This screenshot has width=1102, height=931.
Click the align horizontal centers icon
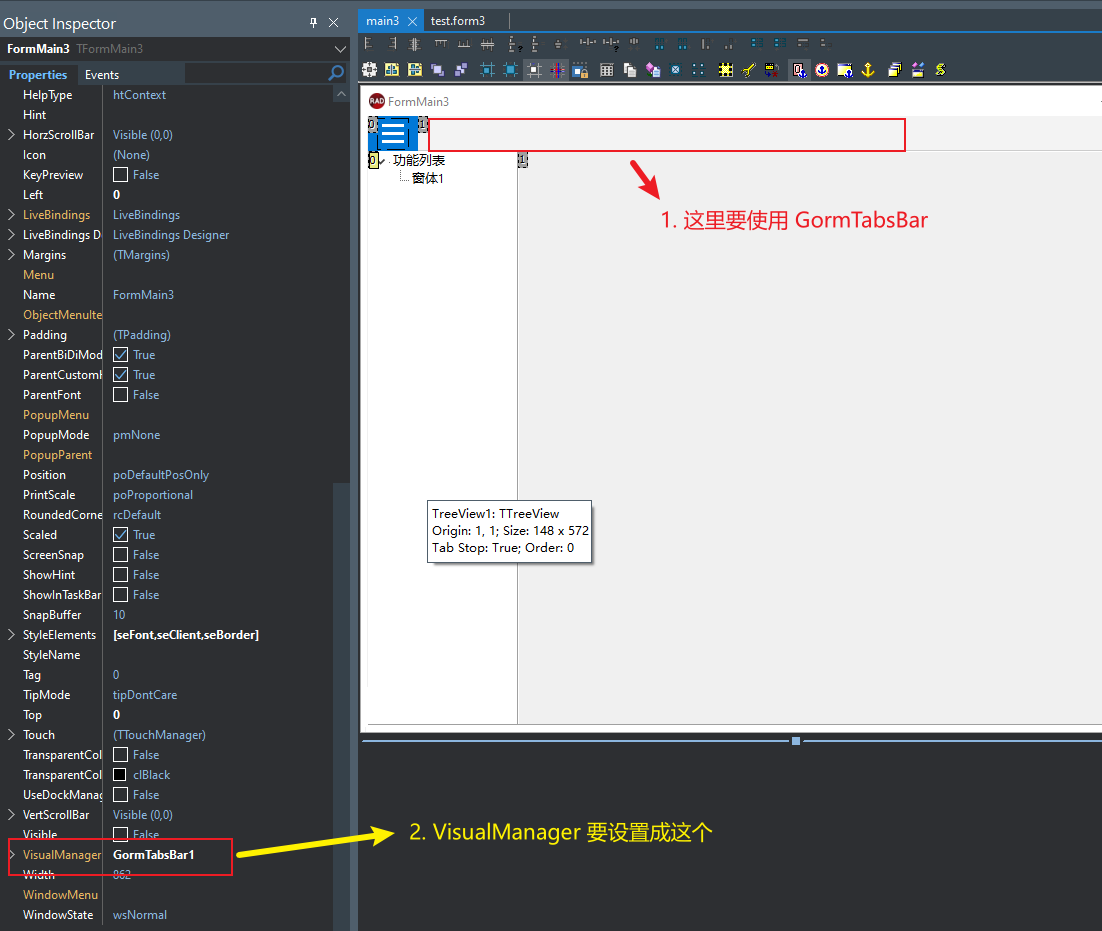(x=415, y=44)
